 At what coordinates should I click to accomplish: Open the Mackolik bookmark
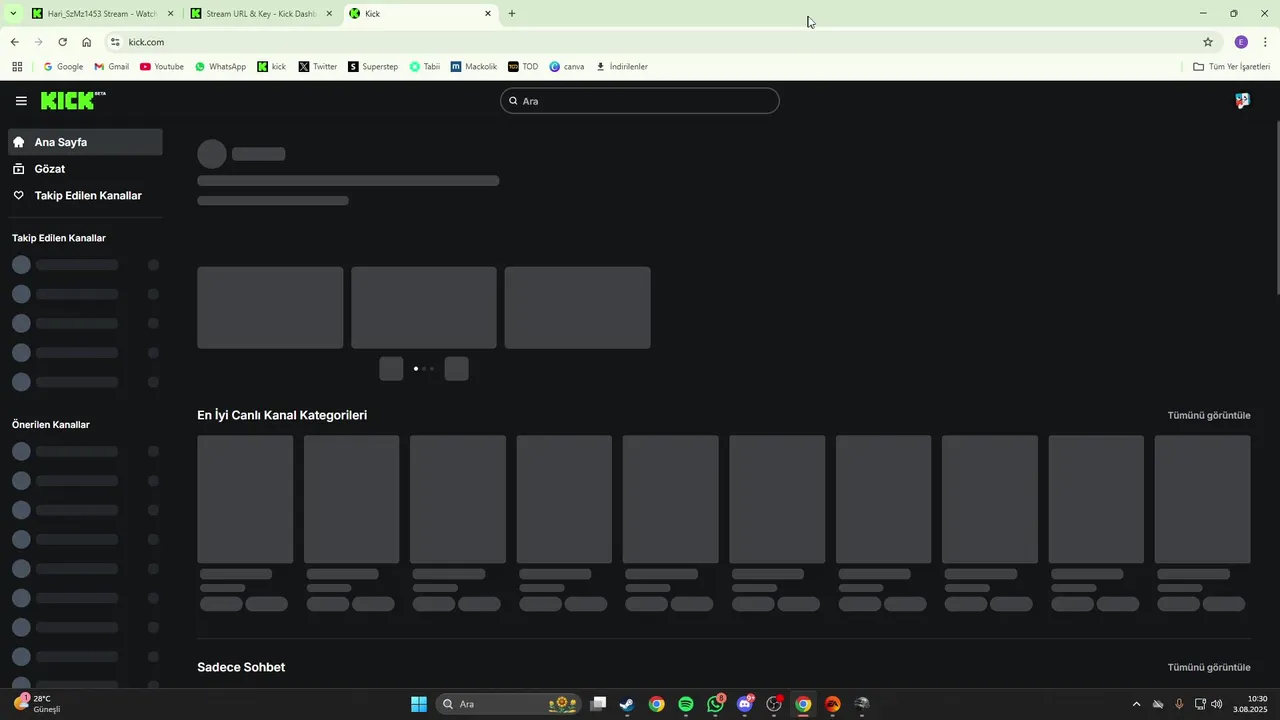pos(474,67)
